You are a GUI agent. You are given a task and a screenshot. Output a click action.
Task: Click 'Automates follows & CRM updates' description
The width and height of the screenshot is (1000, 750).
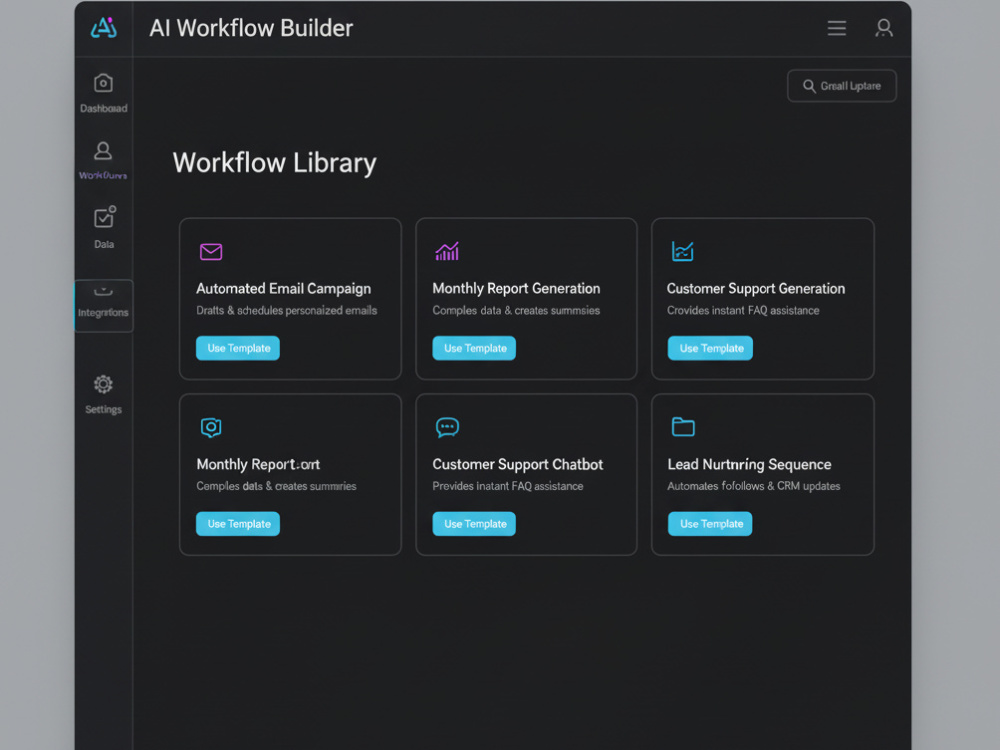point(754,486)
